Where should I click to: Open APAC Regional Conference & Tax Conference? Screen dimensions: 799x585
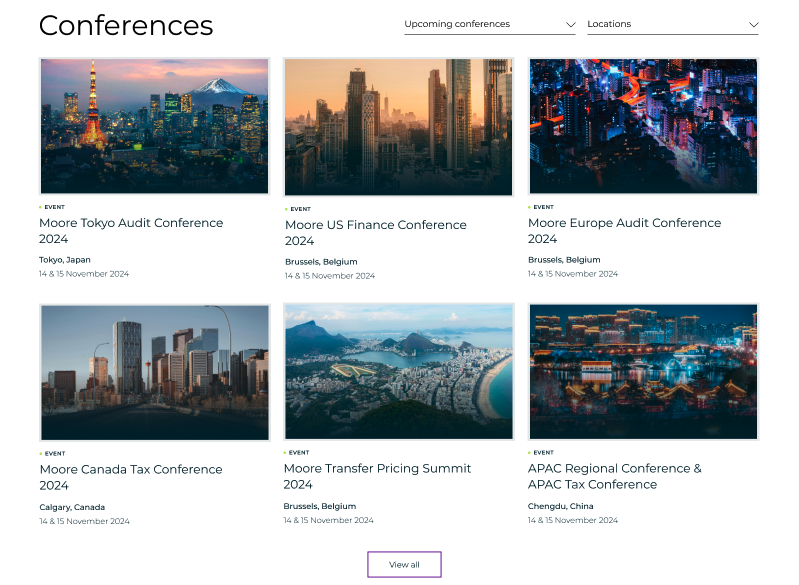pyautogui.click(x=614, y=476)
